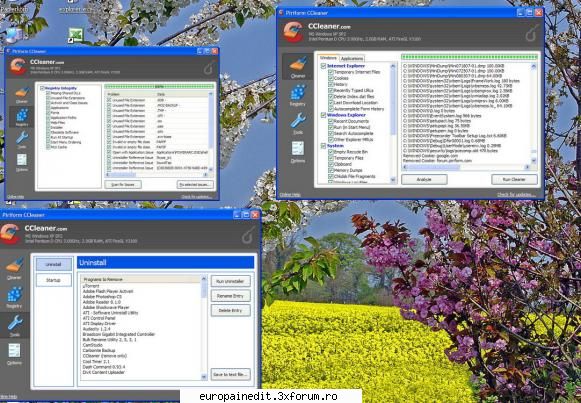Click registry scan 100% progress bar
This screenshot has height=403, width=581.
pyautogui.click(x=159, y=86)
